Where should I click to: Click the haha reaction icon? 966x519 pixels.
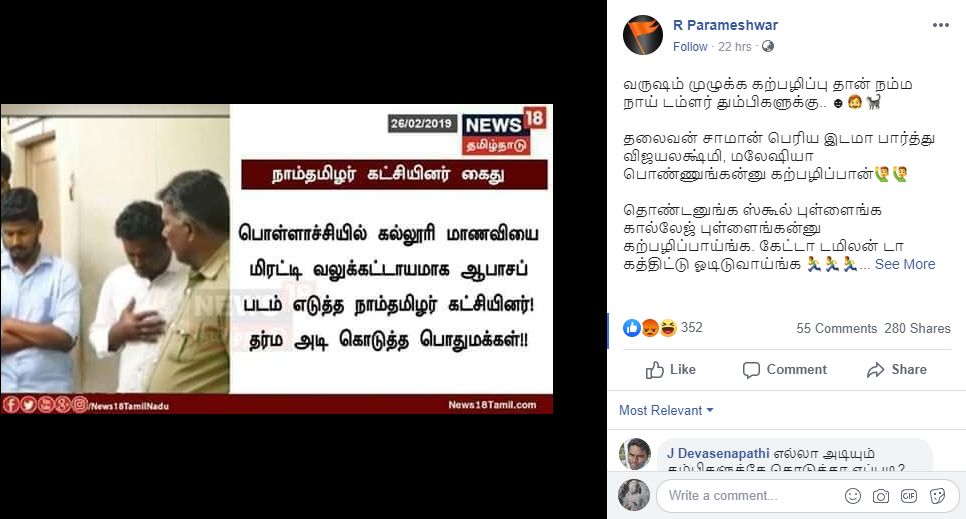coord(668,328)
